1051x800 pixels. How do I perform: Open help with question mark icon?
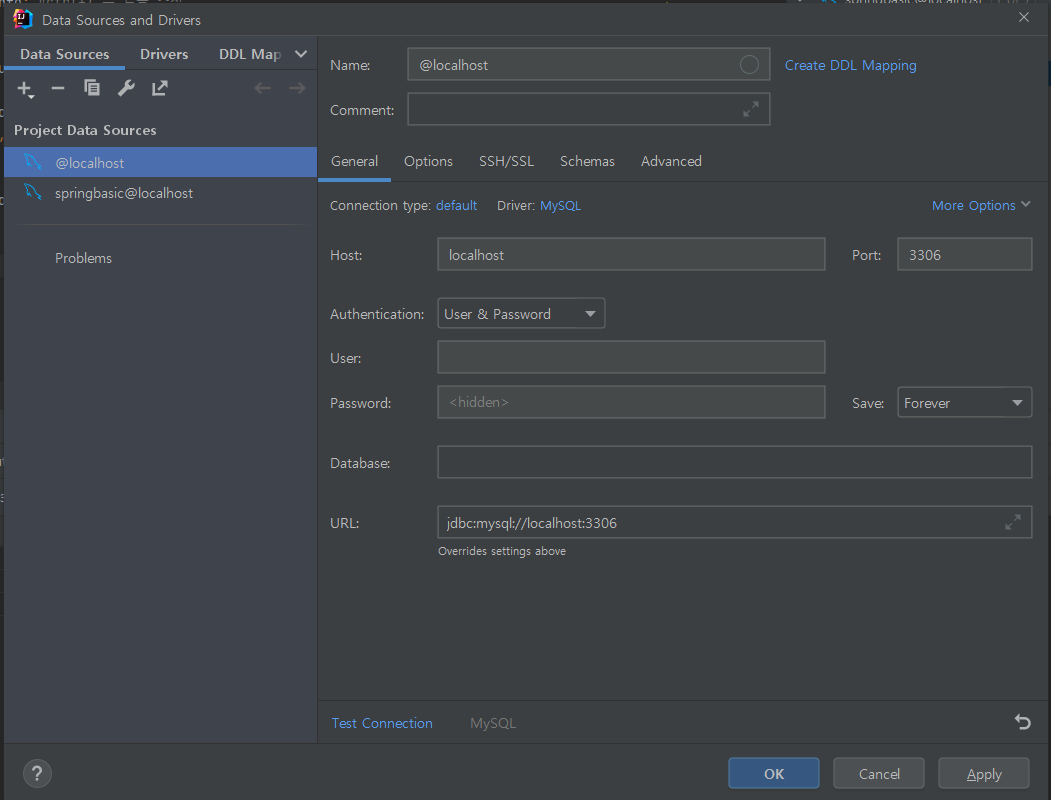pyautogui.click(x=38, y=773)
